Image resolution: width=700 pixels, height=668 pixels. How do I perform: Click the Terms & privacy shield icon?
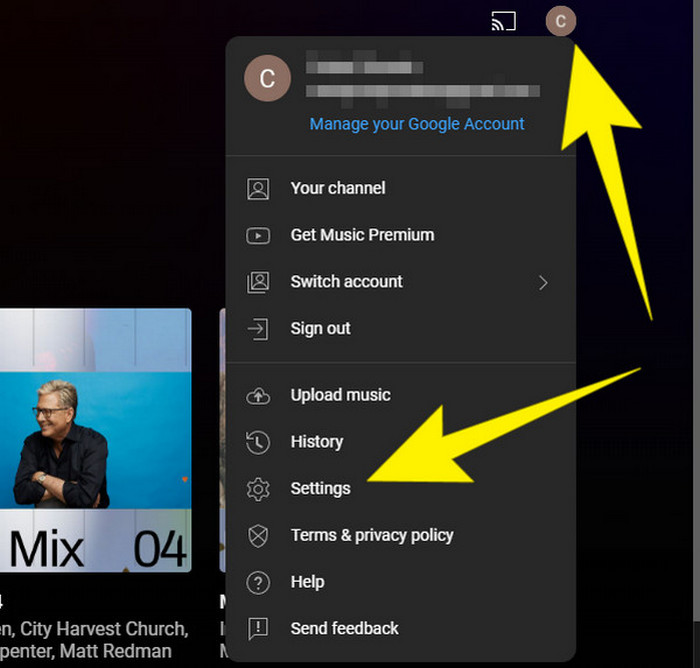[258, 536]
